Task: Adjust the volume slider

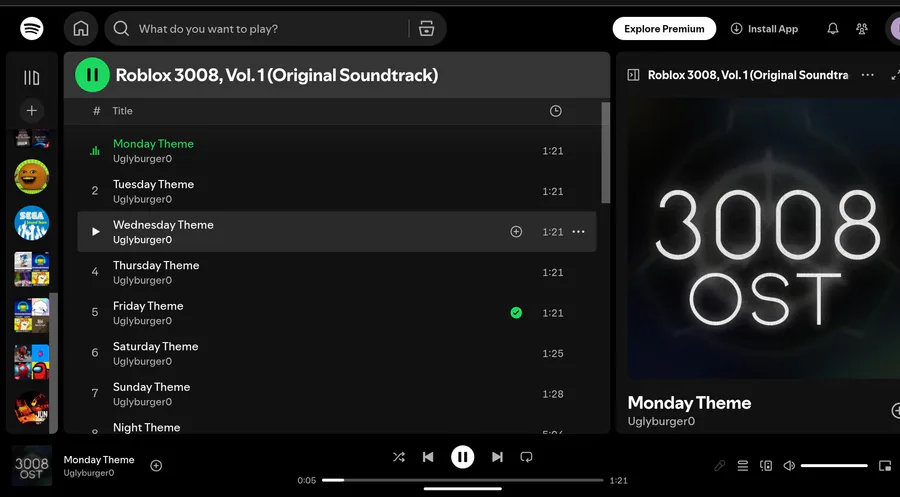Action: click(834, 465)
